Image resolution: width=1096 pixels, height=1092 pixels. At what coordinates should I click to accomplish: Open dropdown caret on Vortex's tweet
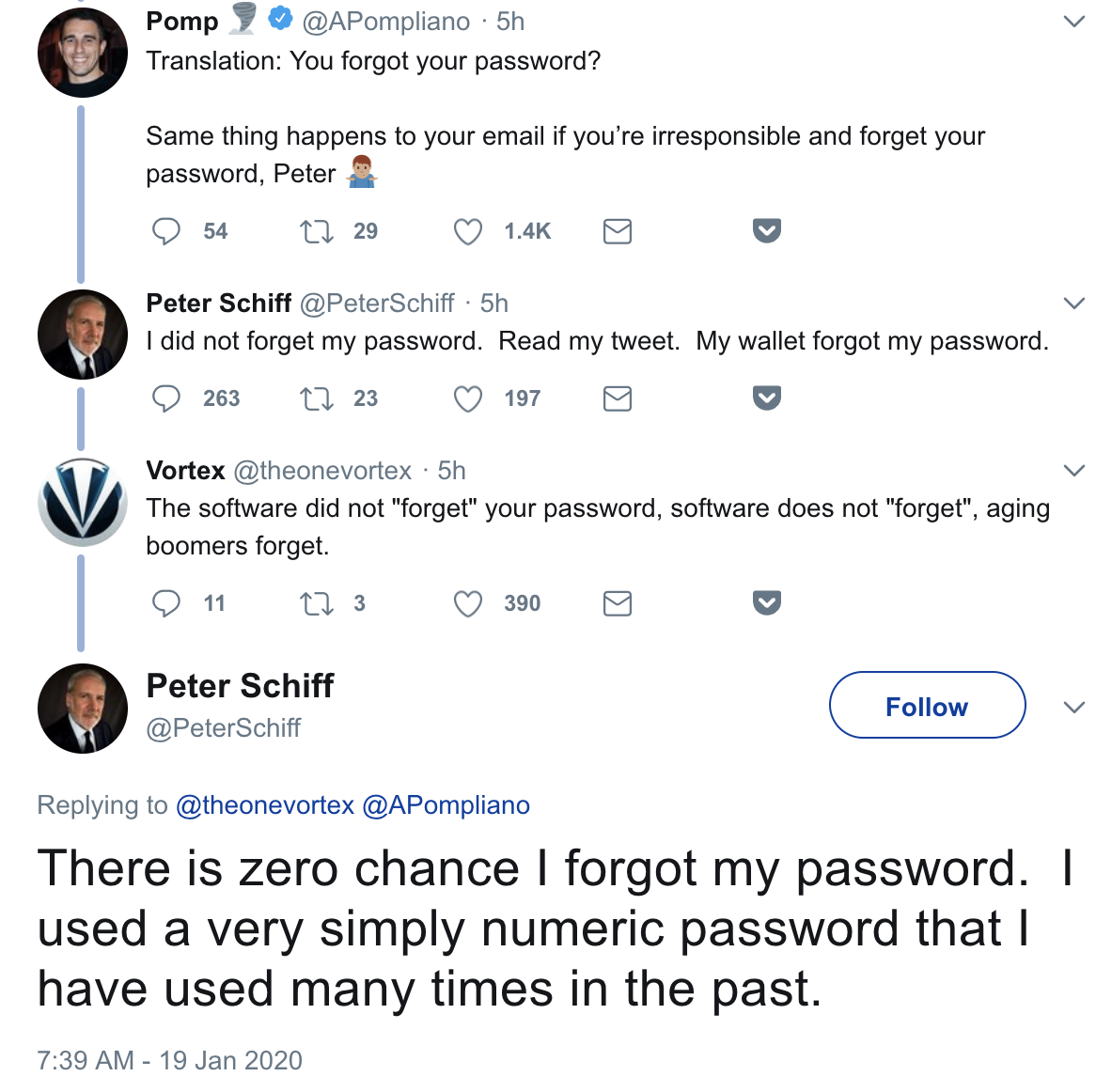coord(1073,468)
